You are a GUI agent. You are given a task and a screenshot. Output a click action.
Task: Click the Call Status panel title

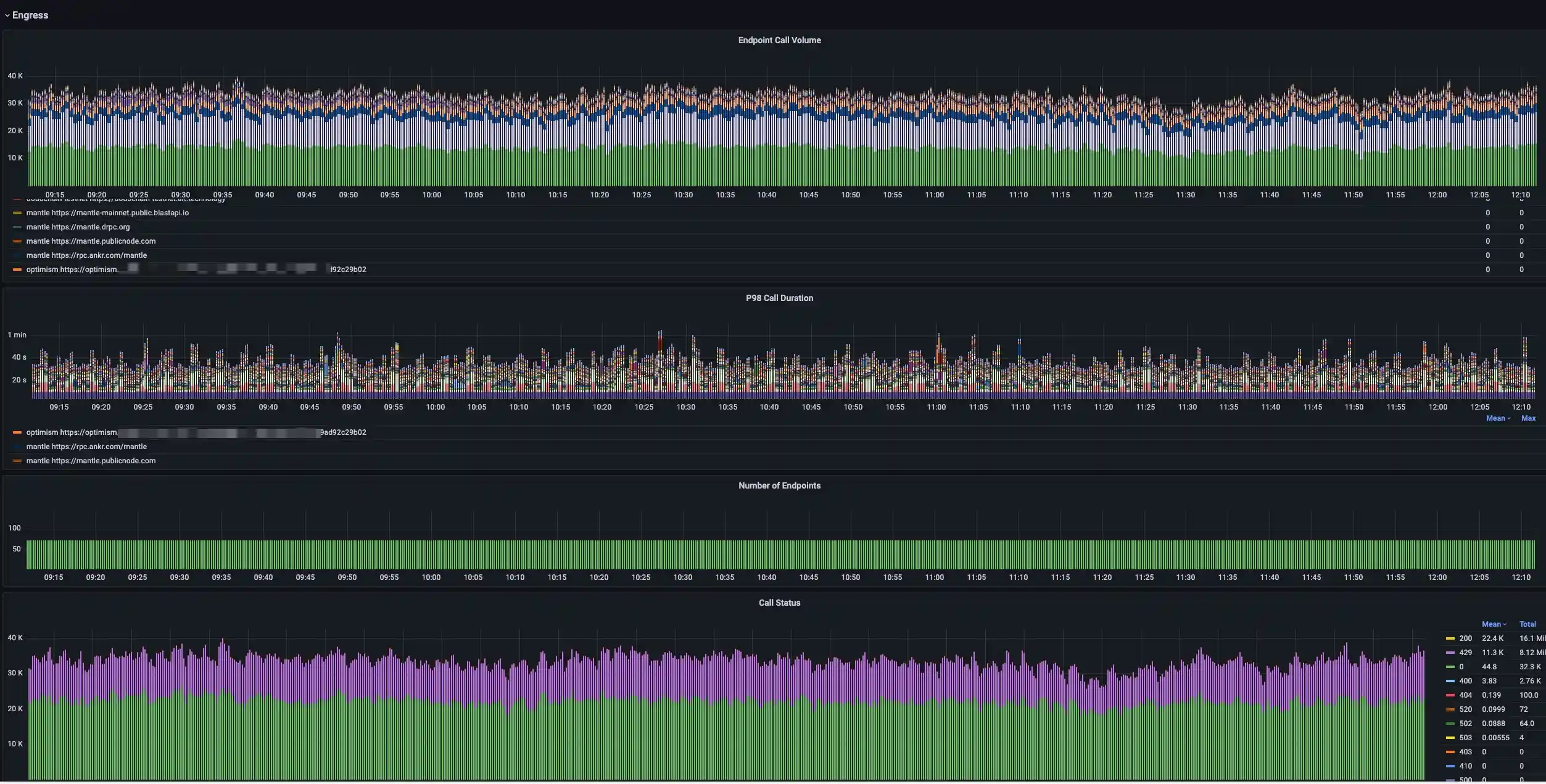pos(779,603)
